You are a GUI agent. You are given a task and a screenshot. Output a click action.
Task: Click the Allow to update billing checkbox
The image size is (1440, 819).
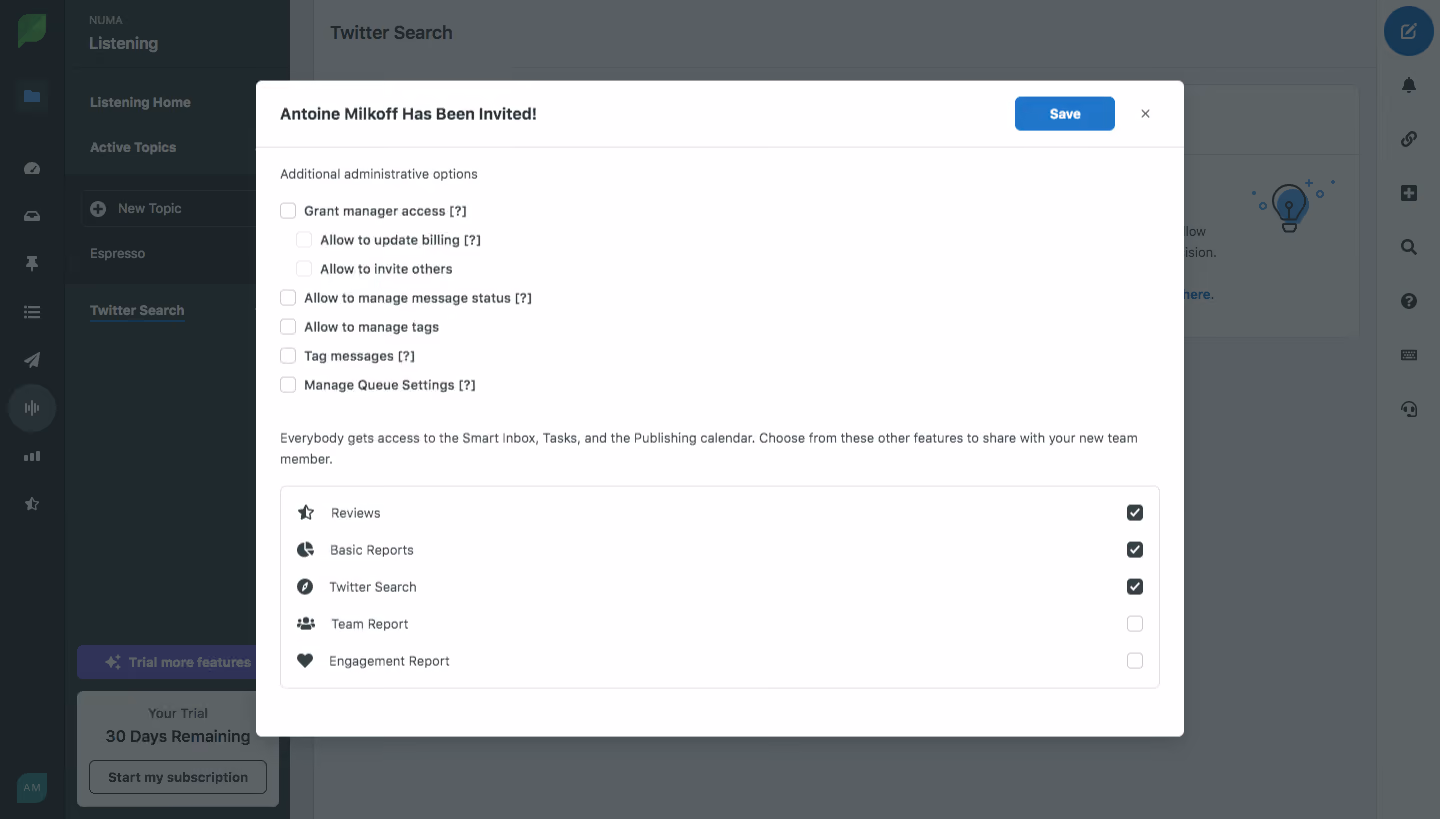304,240
